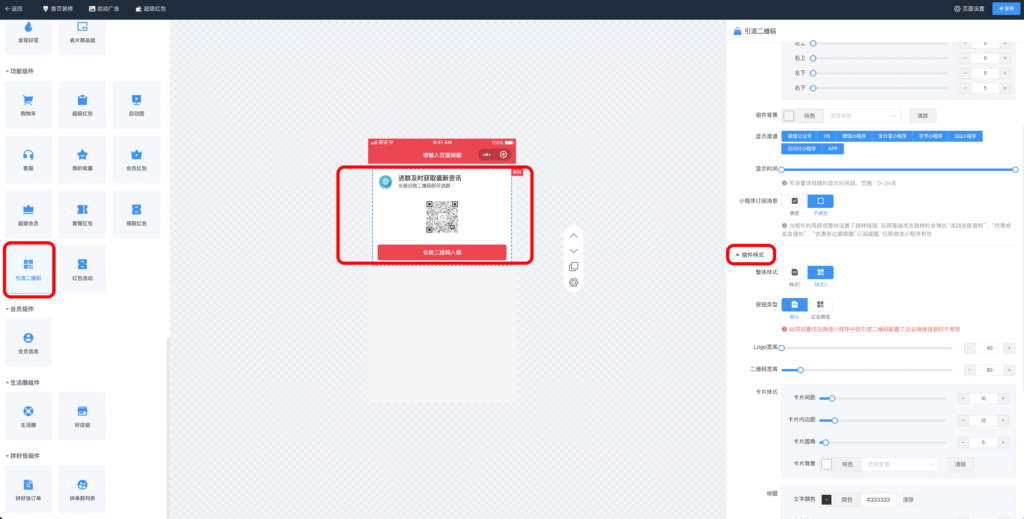This screenshot has width=1024, height=519.
Task: Add the 会员信息 member info component
Action: pos(28,342)
